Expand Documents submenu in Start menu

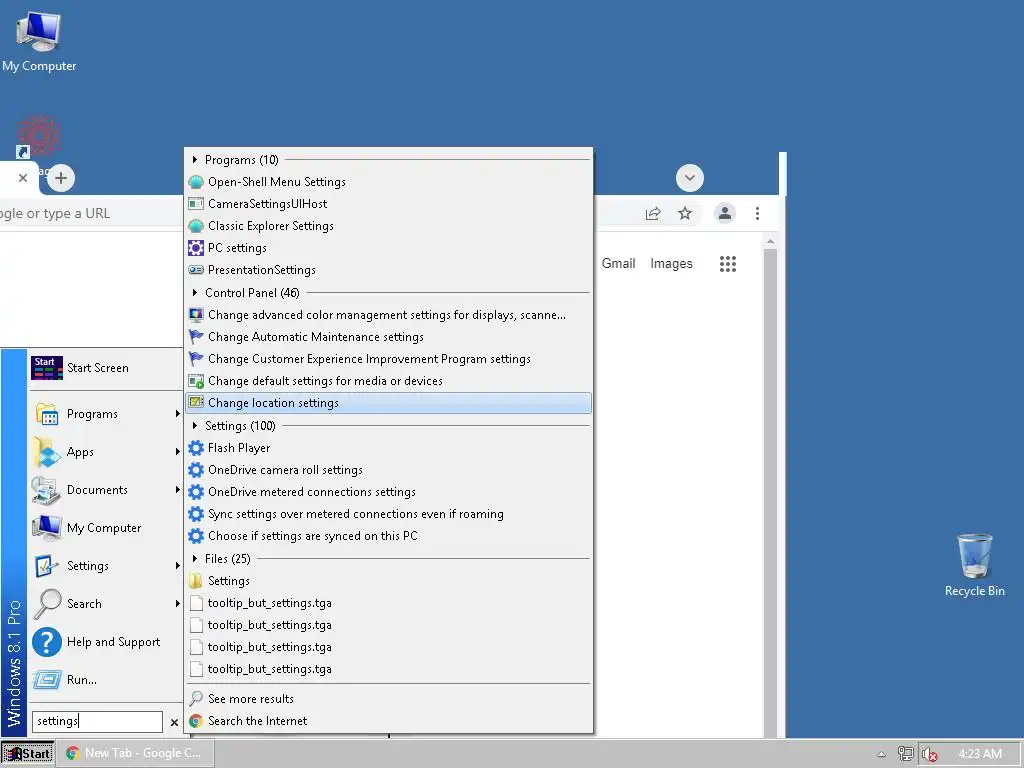(105, 490)
